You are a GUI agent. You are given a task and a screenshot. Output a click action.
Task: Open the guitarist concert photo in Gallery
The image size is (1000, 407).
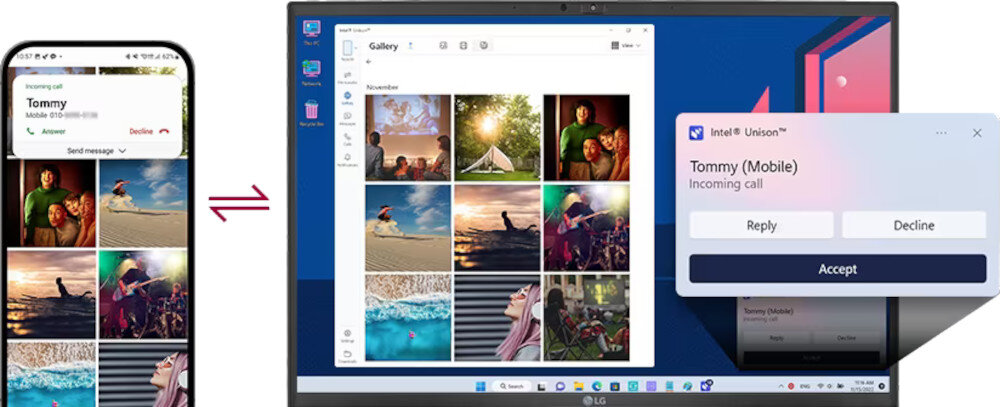586,228
